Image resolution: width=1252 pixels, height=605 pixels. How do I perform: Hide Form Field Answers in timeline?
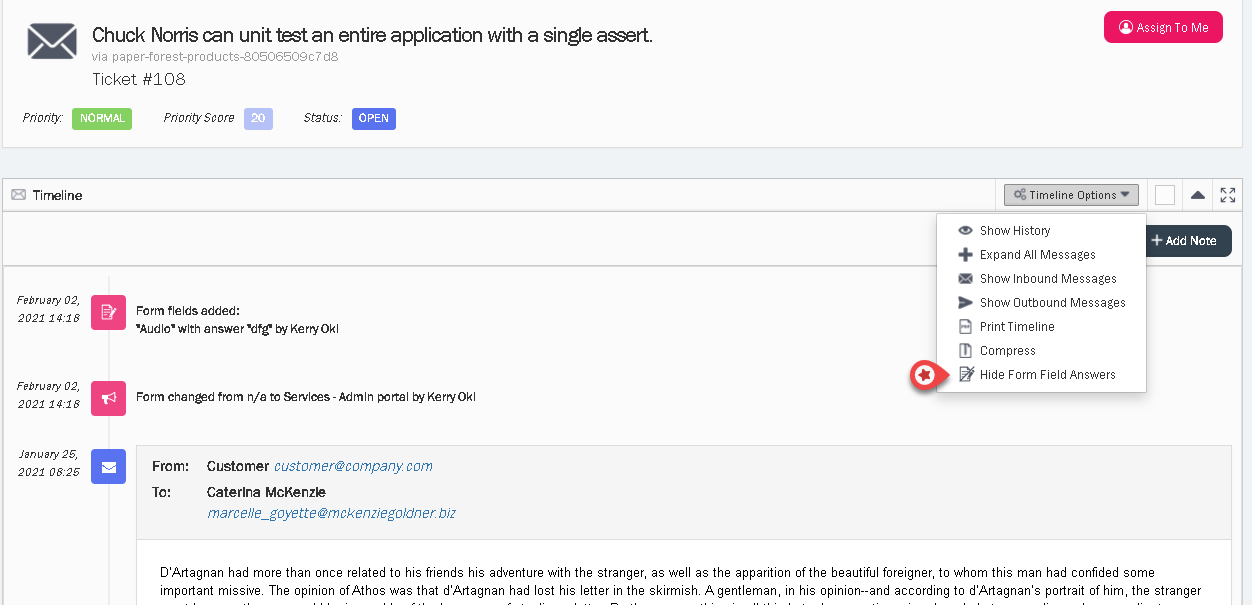(x=1047, y=375)
